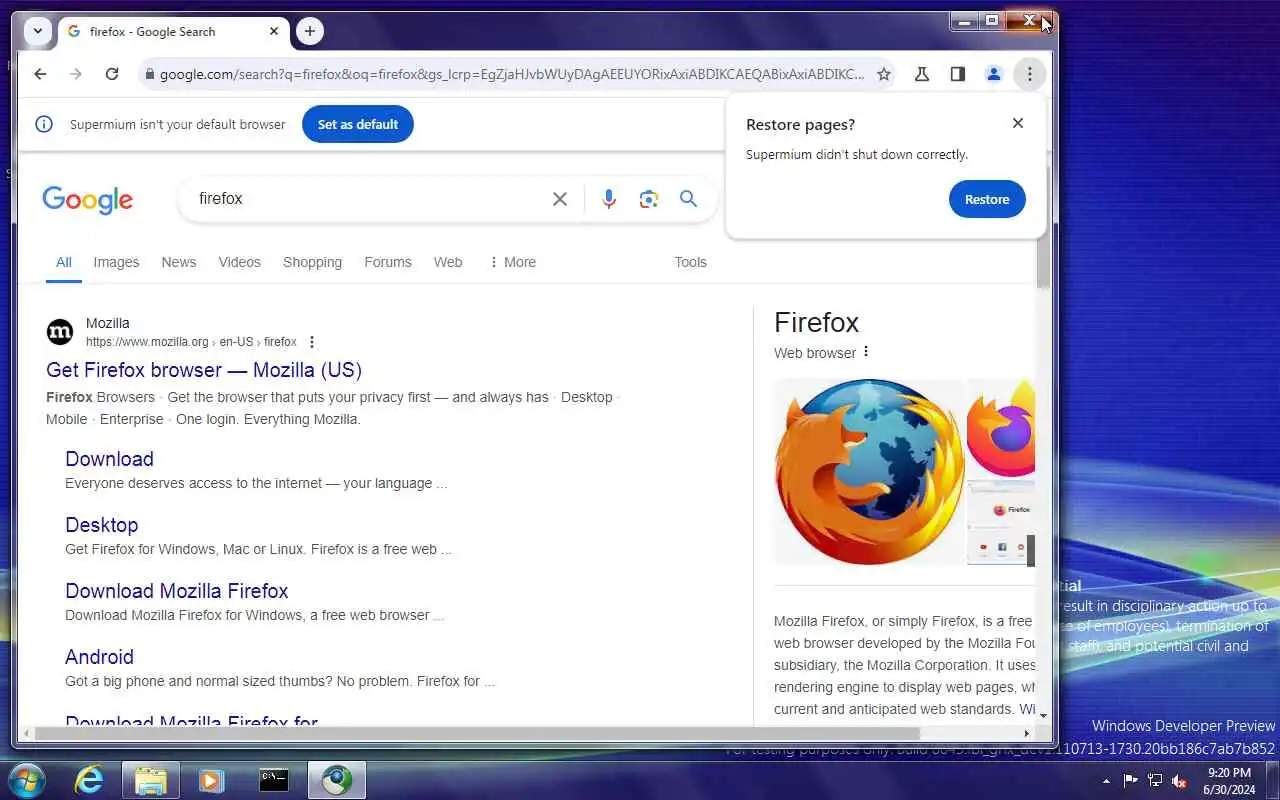Close the 'firefox - Google Search' tab
1280x800 pixels.
tap(274, 31)
